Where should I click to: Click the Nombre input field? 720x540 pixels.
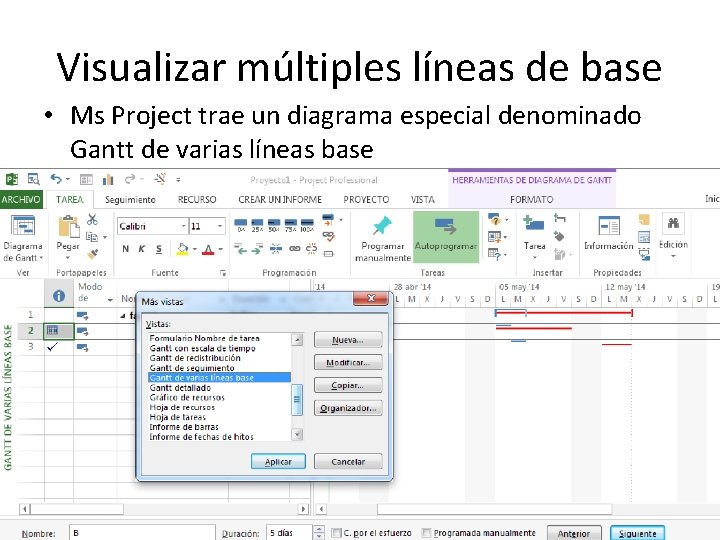coord(142,533)
